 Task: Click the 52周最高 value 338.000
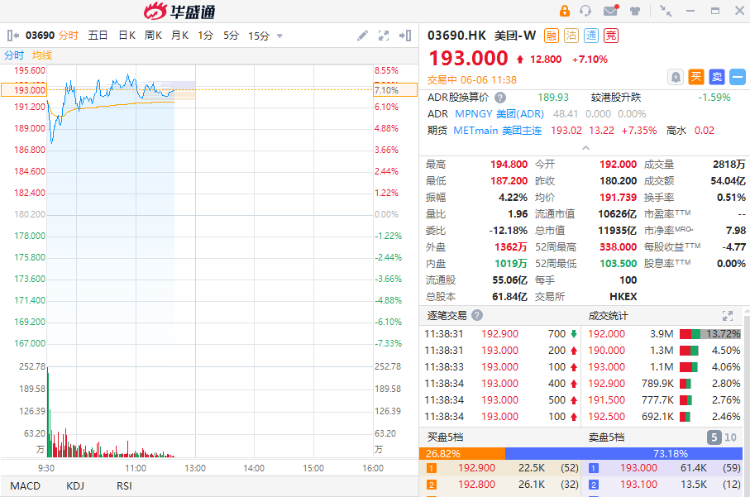tap(618, 247)
